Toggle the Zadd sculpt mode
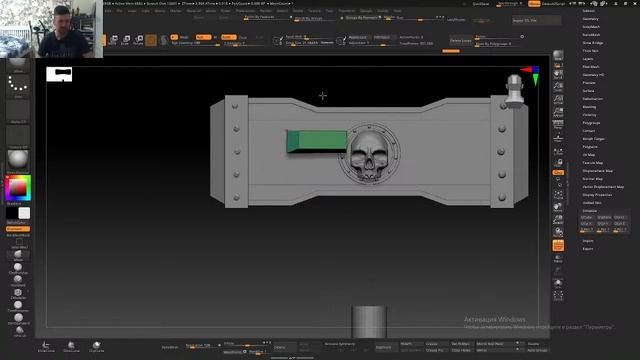The image size is (640, 360). (229, 37)
